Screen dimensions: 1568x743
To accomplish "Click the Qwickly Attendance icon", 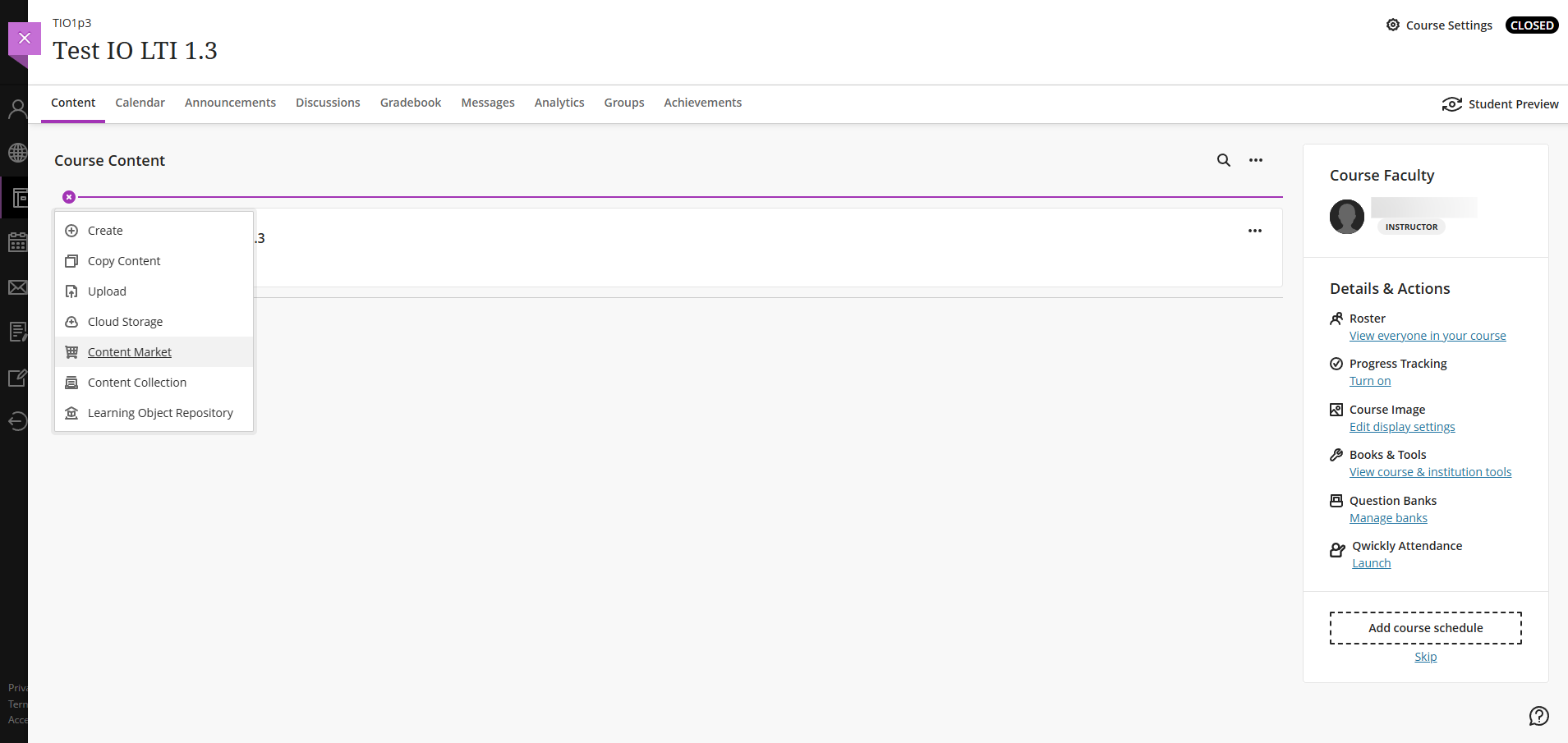I will coord(1338,550).
